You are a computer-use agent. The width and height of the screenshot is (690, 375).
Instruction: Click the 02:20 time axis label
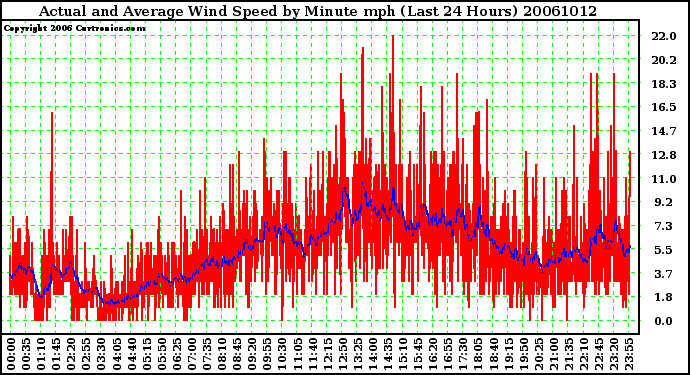(x=71, y=354)
